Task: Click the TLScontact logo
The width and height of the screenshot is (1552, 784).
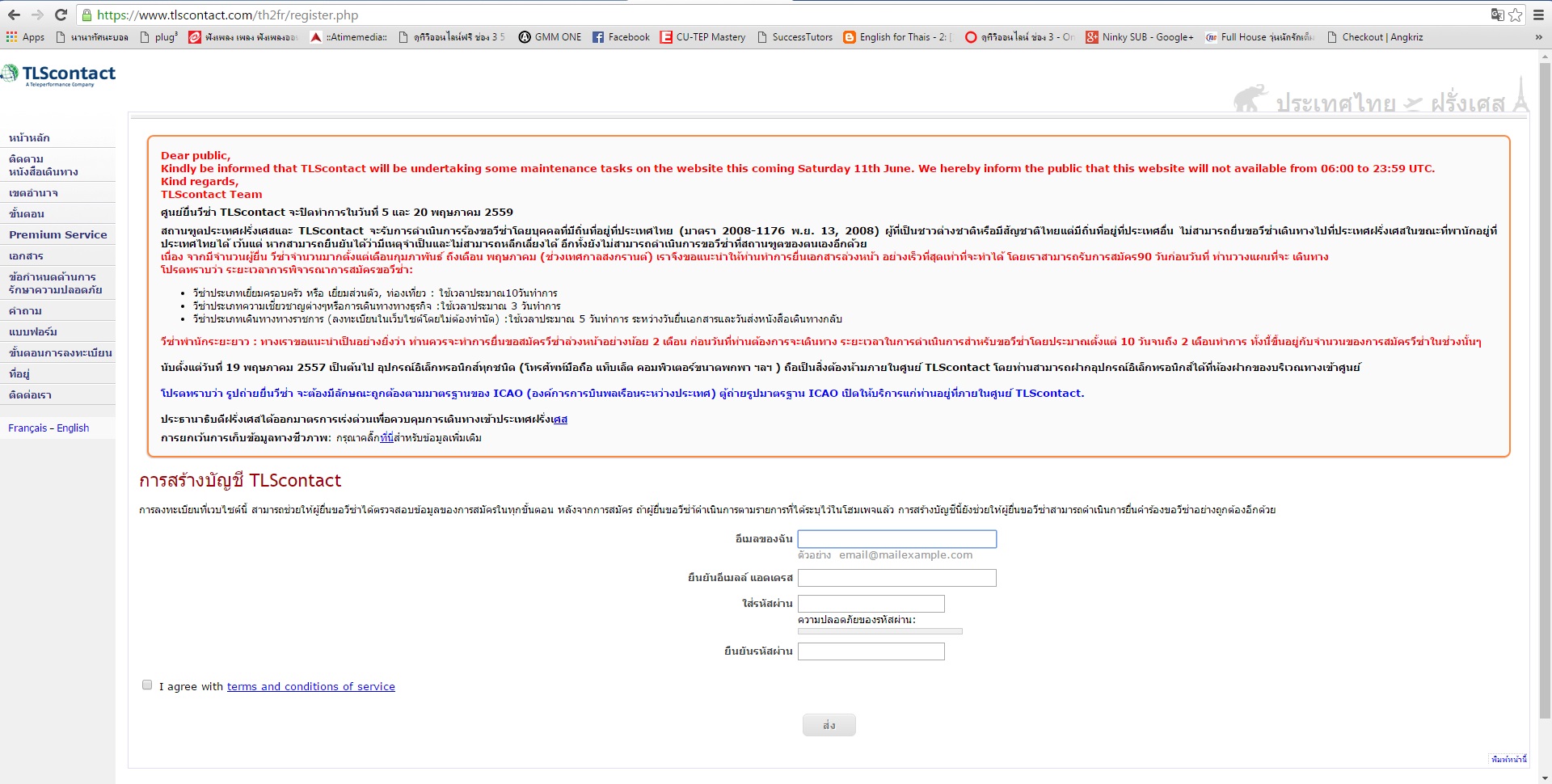Action: 58,74
